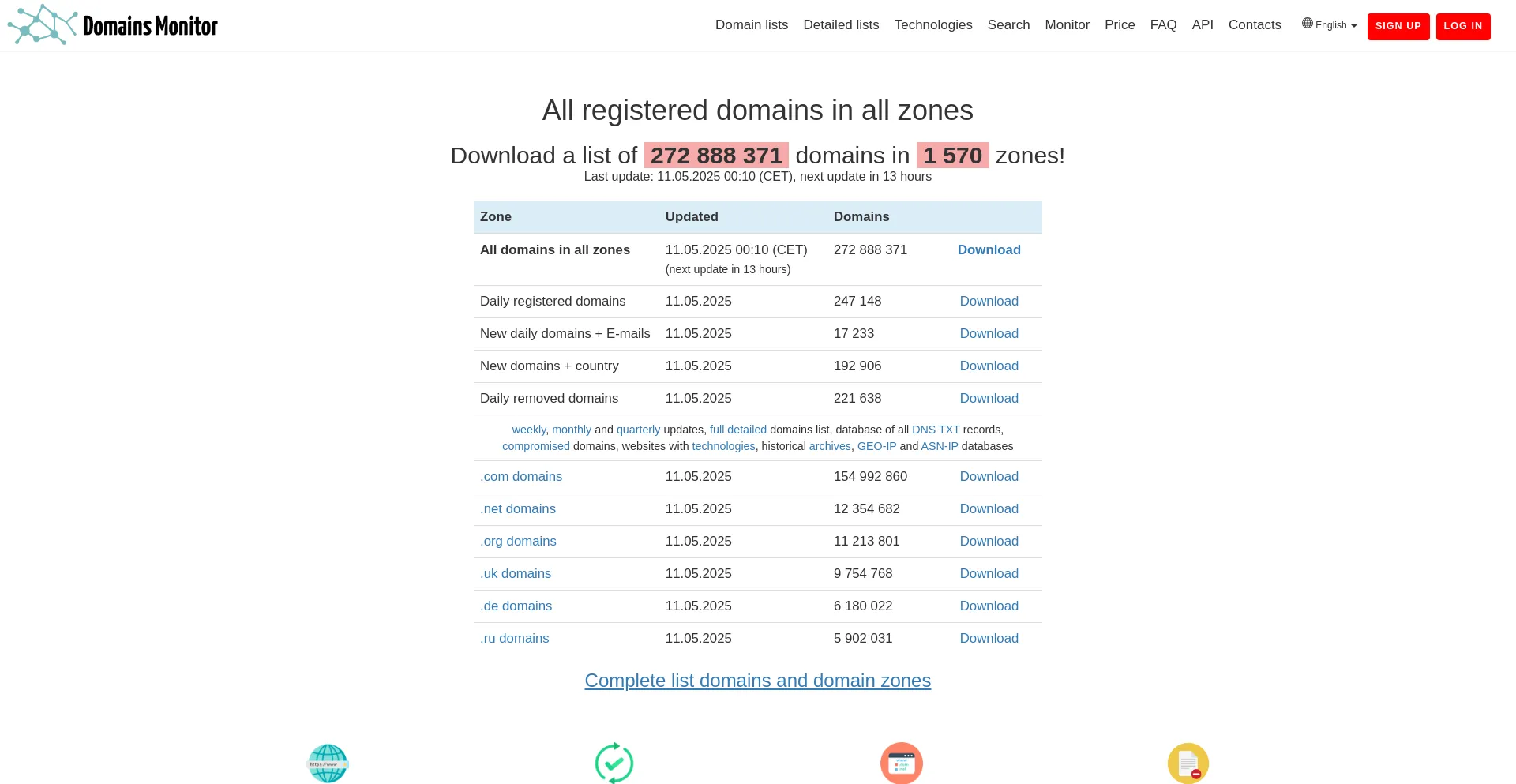Open the historical archives link
This screenshot has height=784, width=1516.
click(830, 446)
